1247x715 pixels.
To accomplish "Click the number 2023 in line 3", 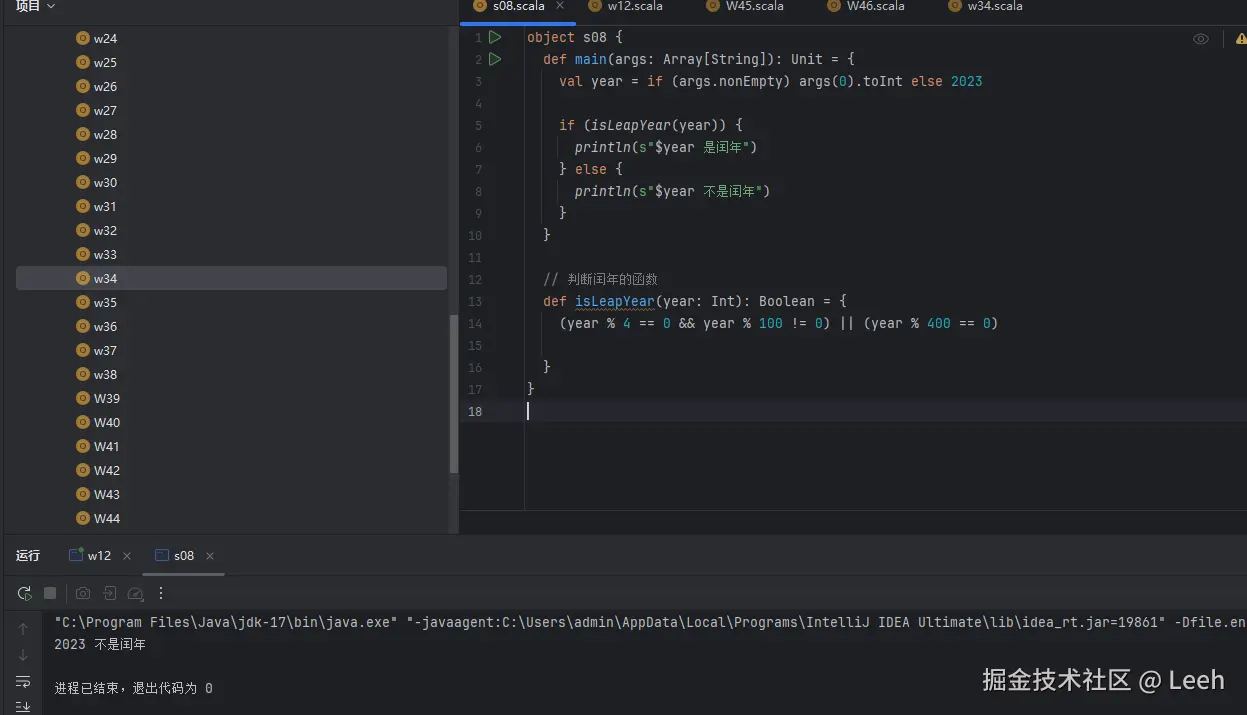I will pyautogui.click(x=966, y=81).
